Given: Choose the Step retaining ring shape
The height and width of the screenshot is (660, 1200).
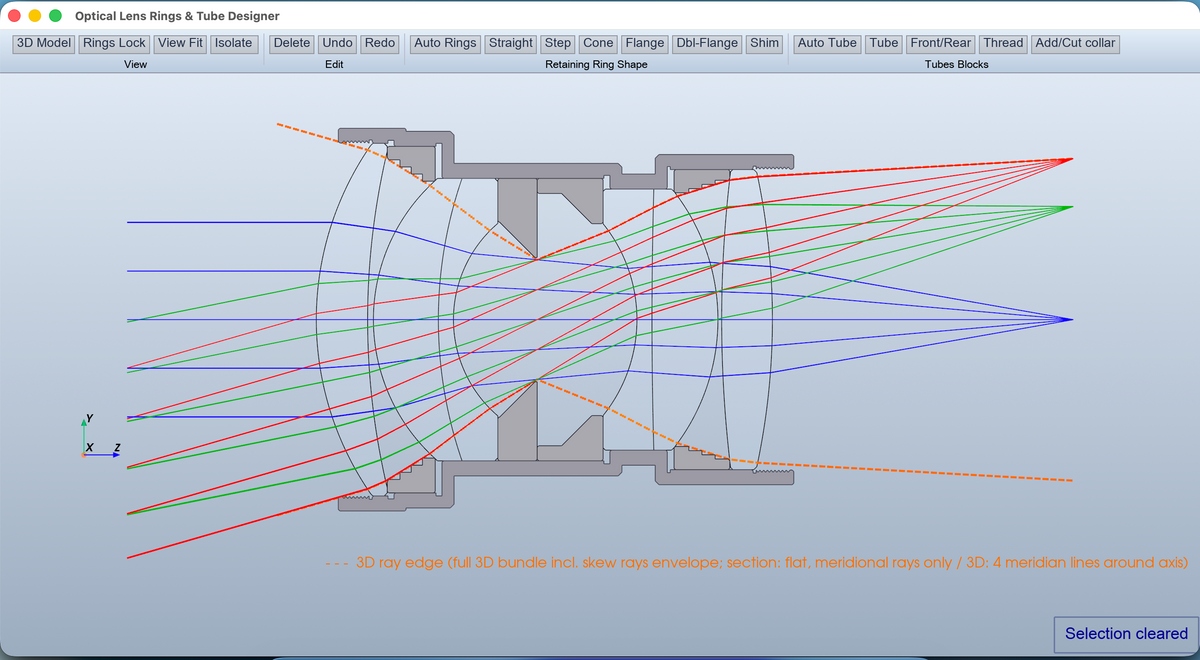Looking at the screenshot, I should click(x=558, y=43).
